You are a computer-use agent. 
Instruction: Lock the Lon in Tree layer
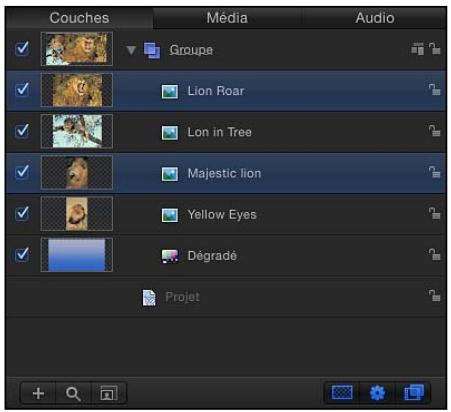pyautogui.click(x=434, y=131)
